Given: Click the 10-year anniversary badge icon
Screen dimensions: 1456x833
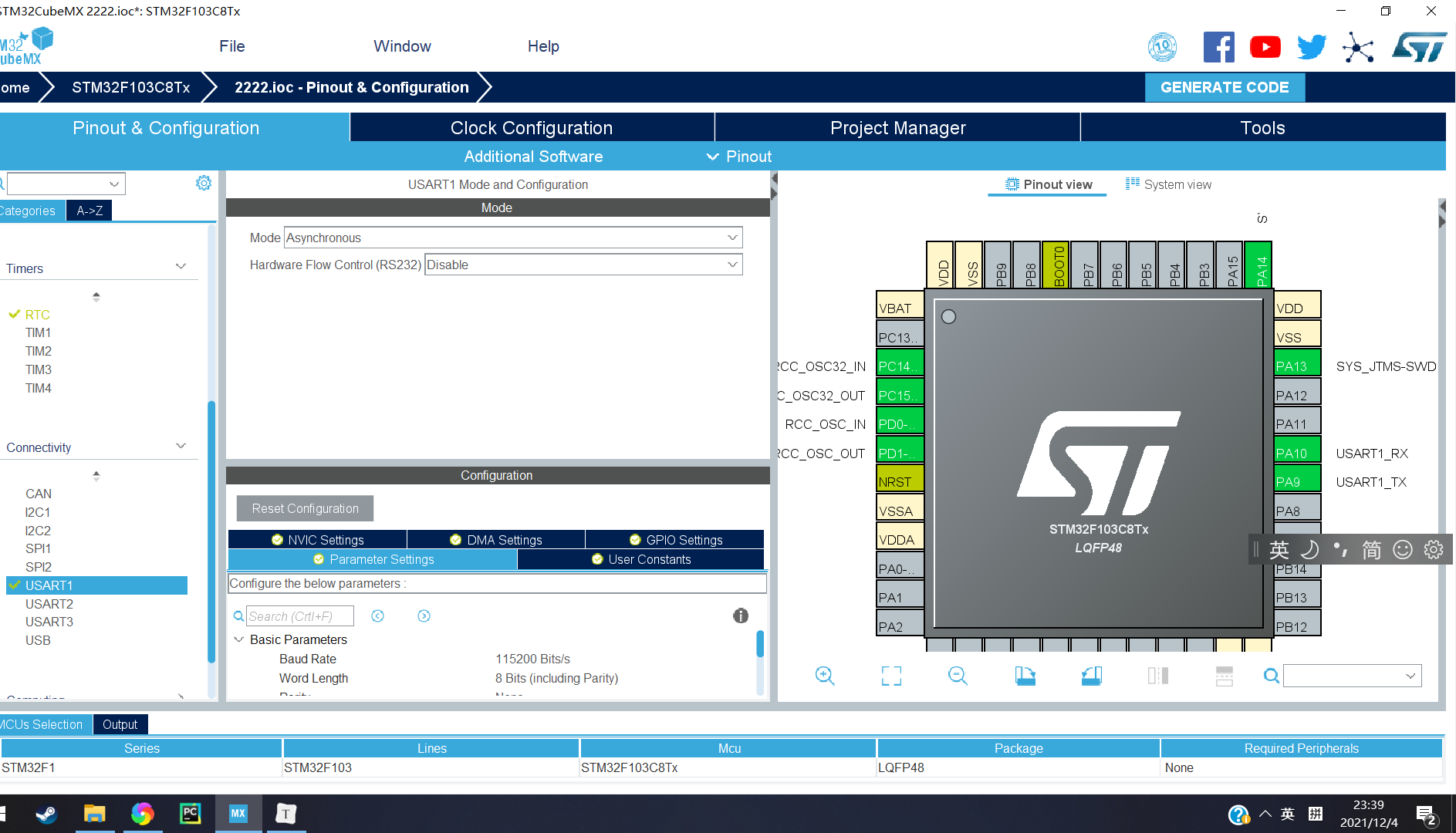Looking at the screenshot, I should (x=1162, y=47).
